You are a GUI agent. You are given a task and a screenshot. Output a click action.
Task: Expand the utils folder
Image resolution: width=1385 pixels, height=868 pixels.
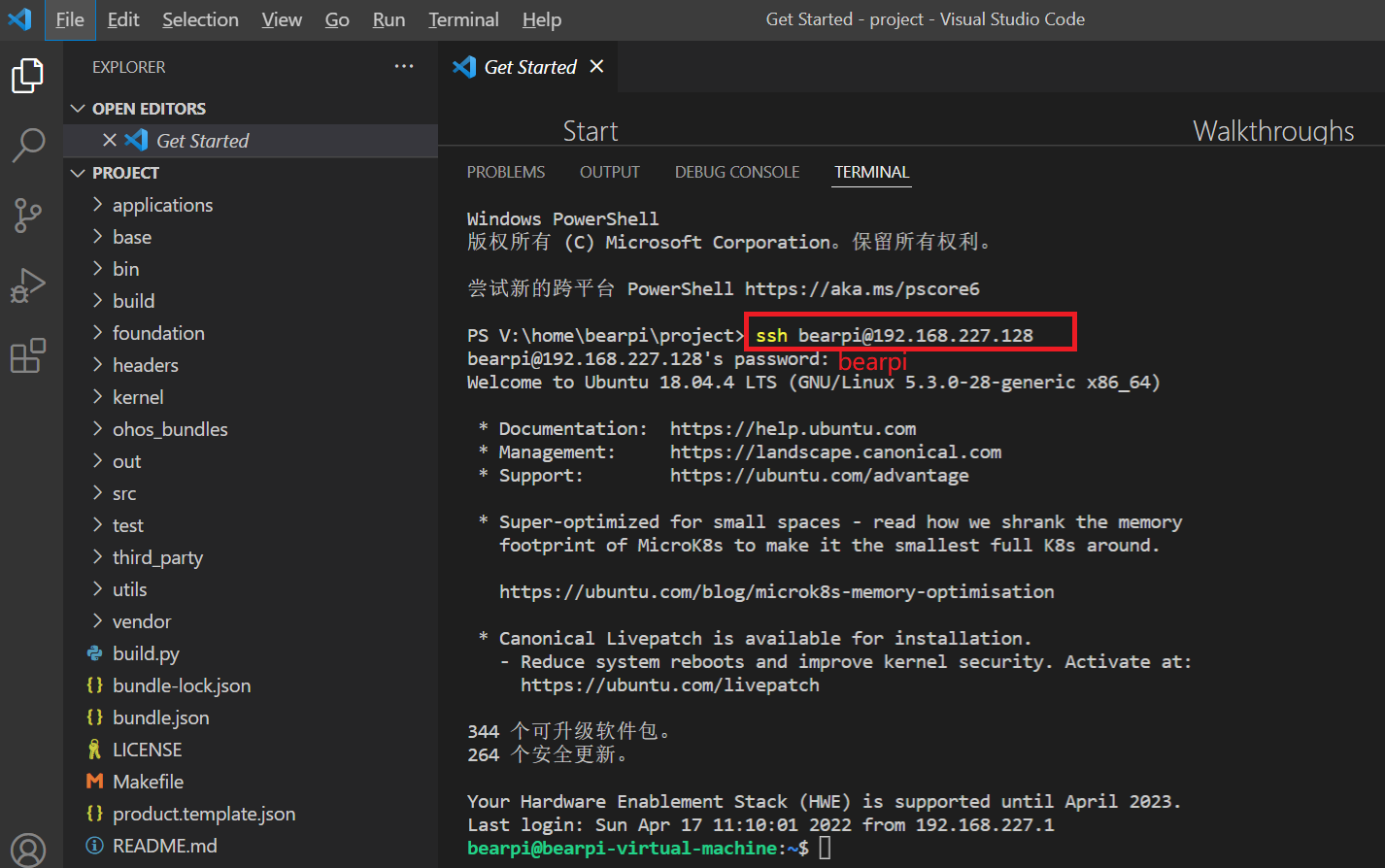97,588
